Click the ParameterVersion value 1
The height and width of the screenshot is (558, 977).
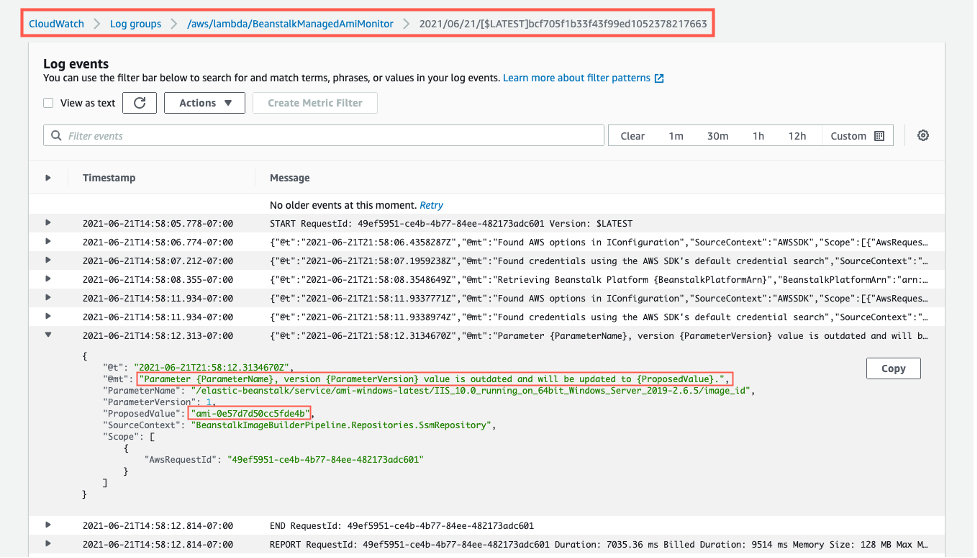click(x=209, y=402)
